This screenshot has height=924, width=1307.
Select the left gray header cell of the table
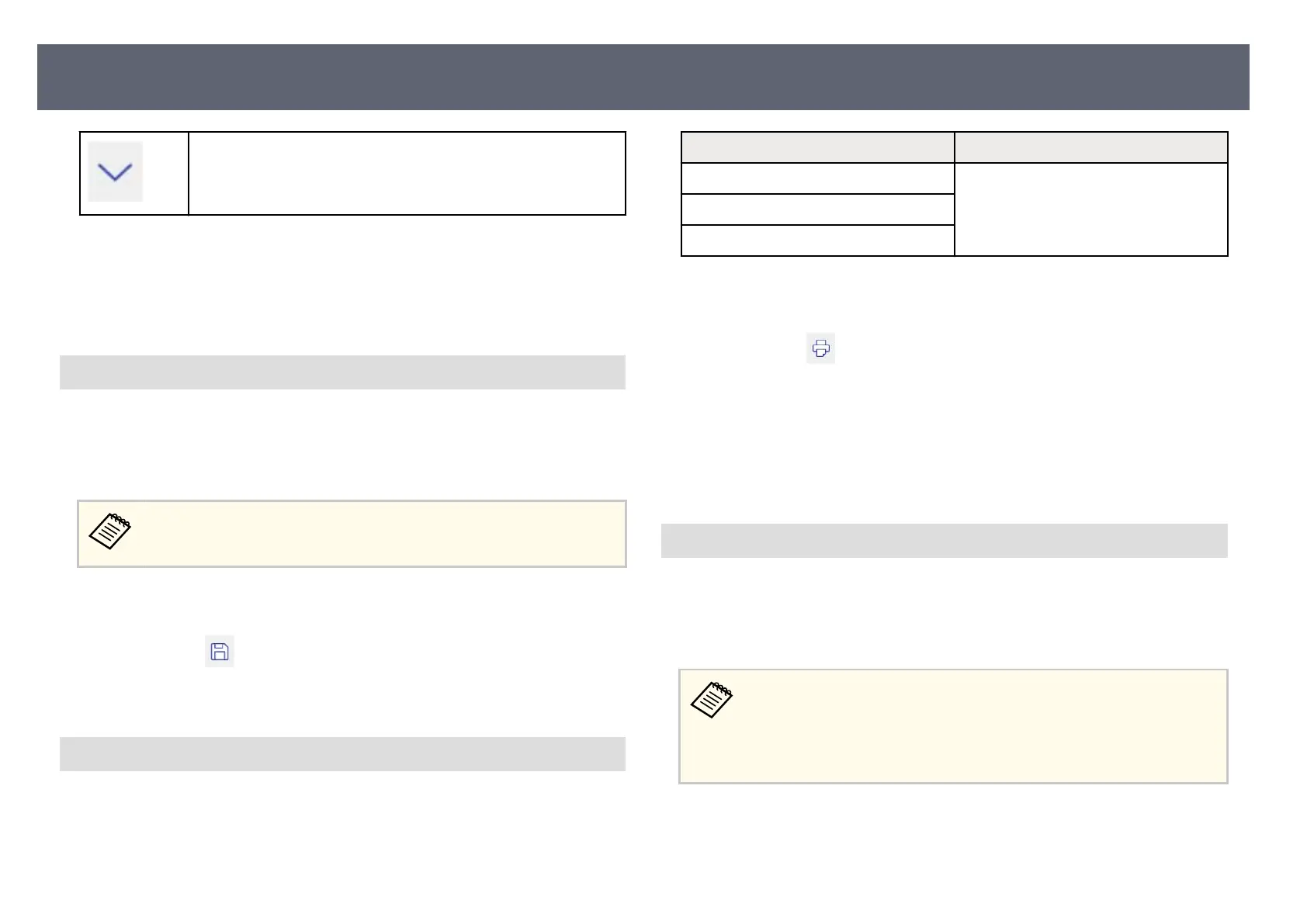pos(817,147)
